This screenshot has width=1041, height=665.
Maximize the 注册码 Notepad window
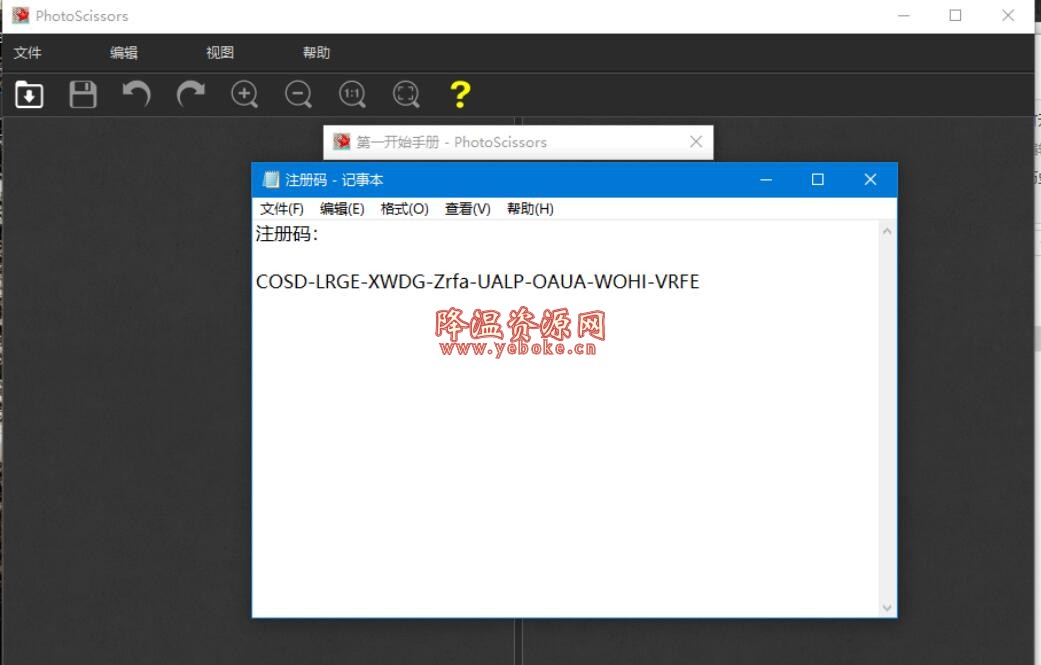tap(818, 179)
